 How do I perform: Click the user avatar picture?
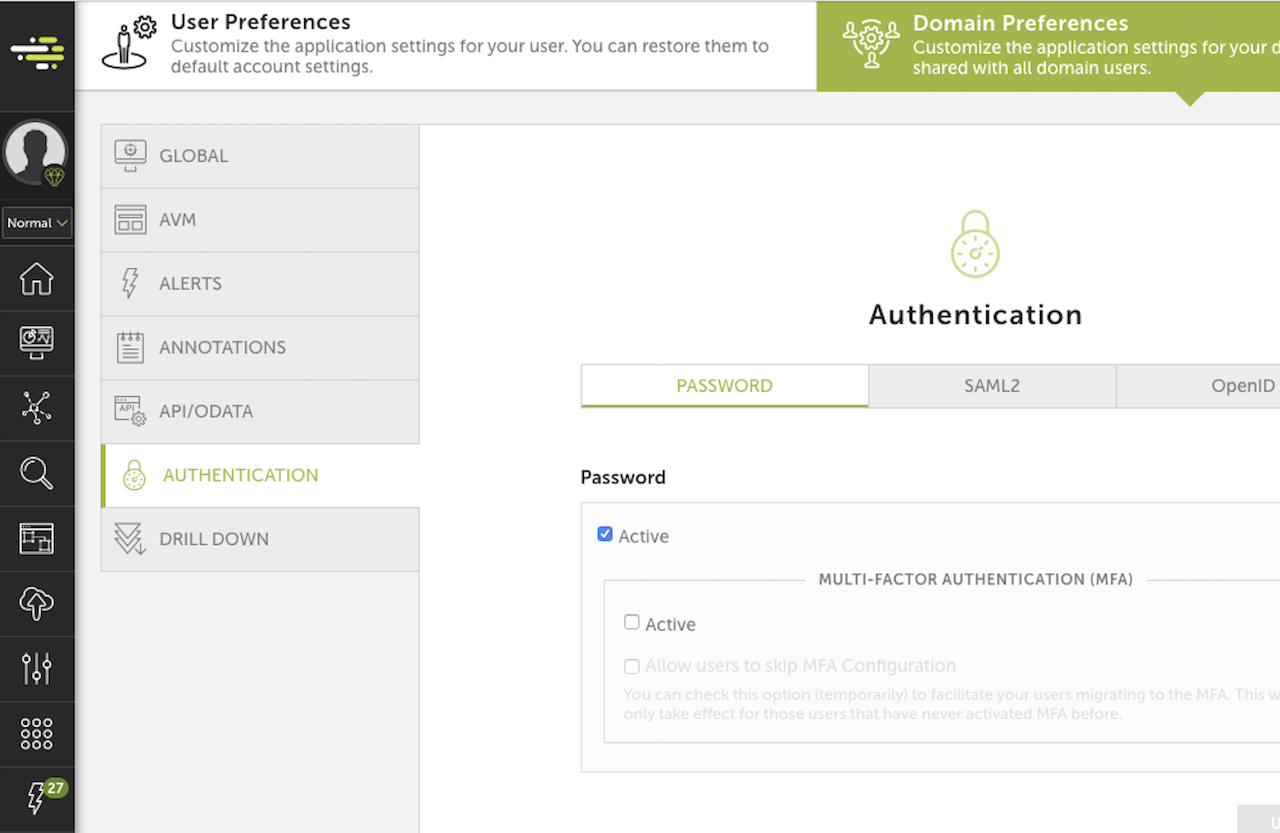36,153
